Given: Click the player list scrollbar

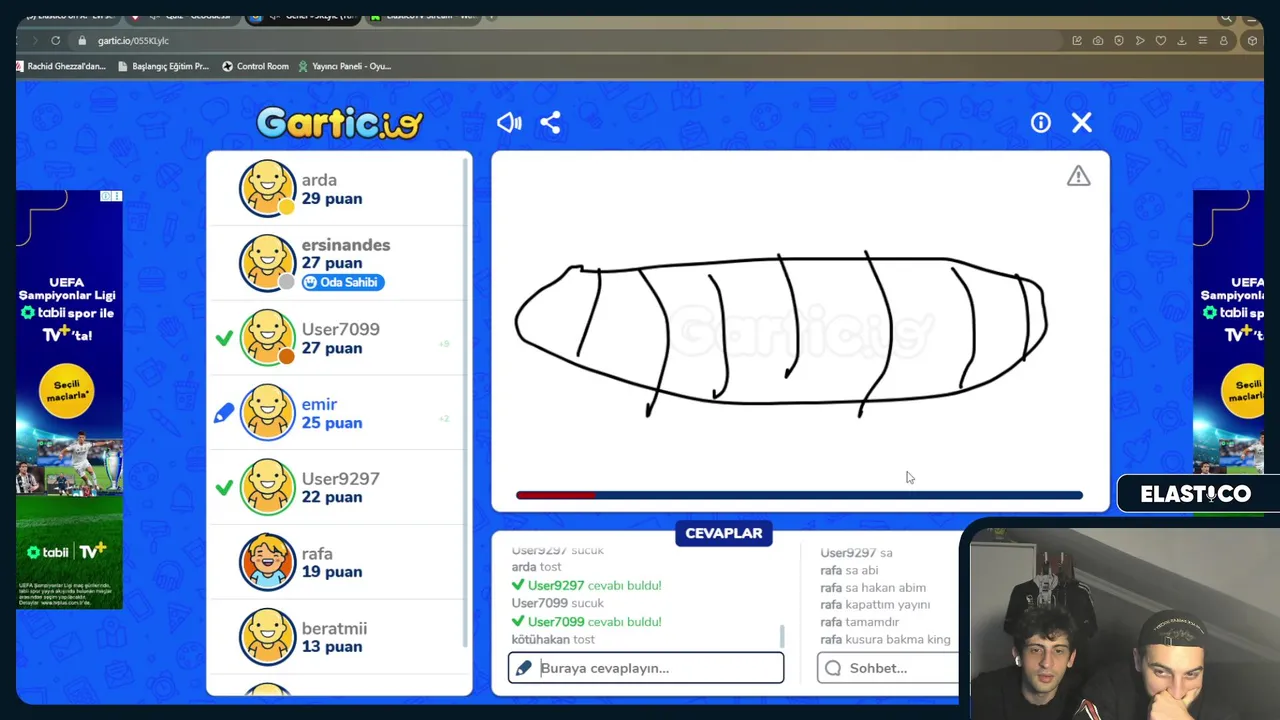Looking at the screenshot, I should (x=465, y=400).
